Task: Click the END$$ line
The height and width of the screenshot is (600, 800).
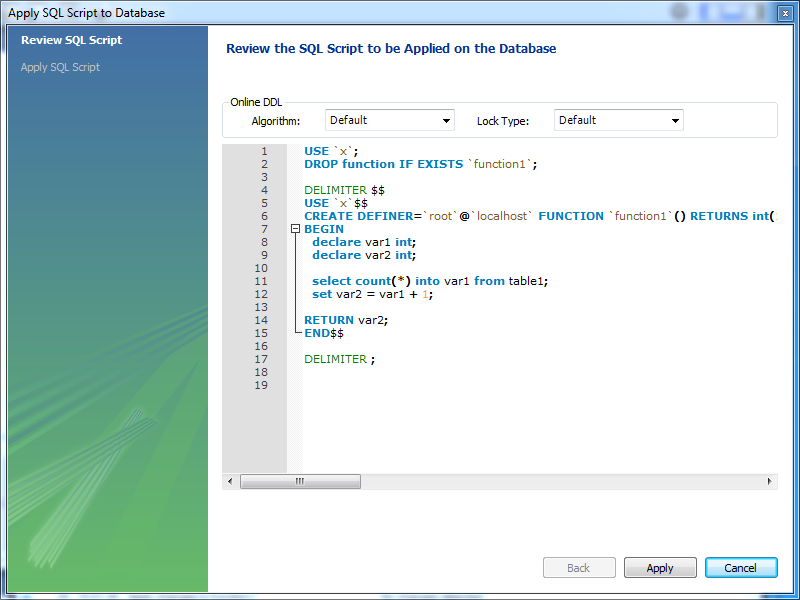Action: (324, 333)
